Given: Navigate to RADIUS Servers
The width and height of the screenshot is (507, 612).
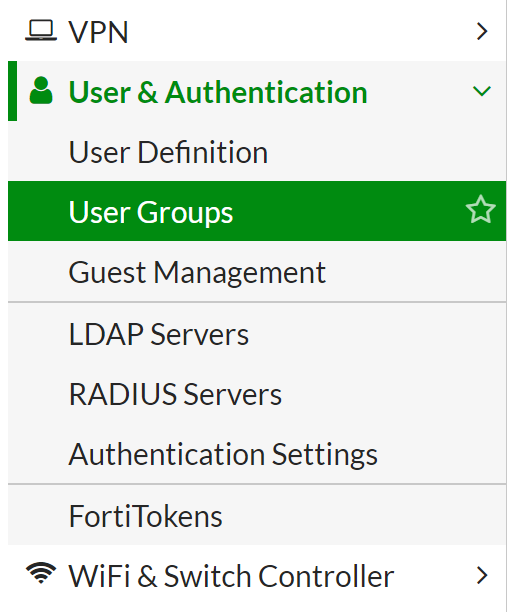Looking at the screenshot, I should pos(175,394).
